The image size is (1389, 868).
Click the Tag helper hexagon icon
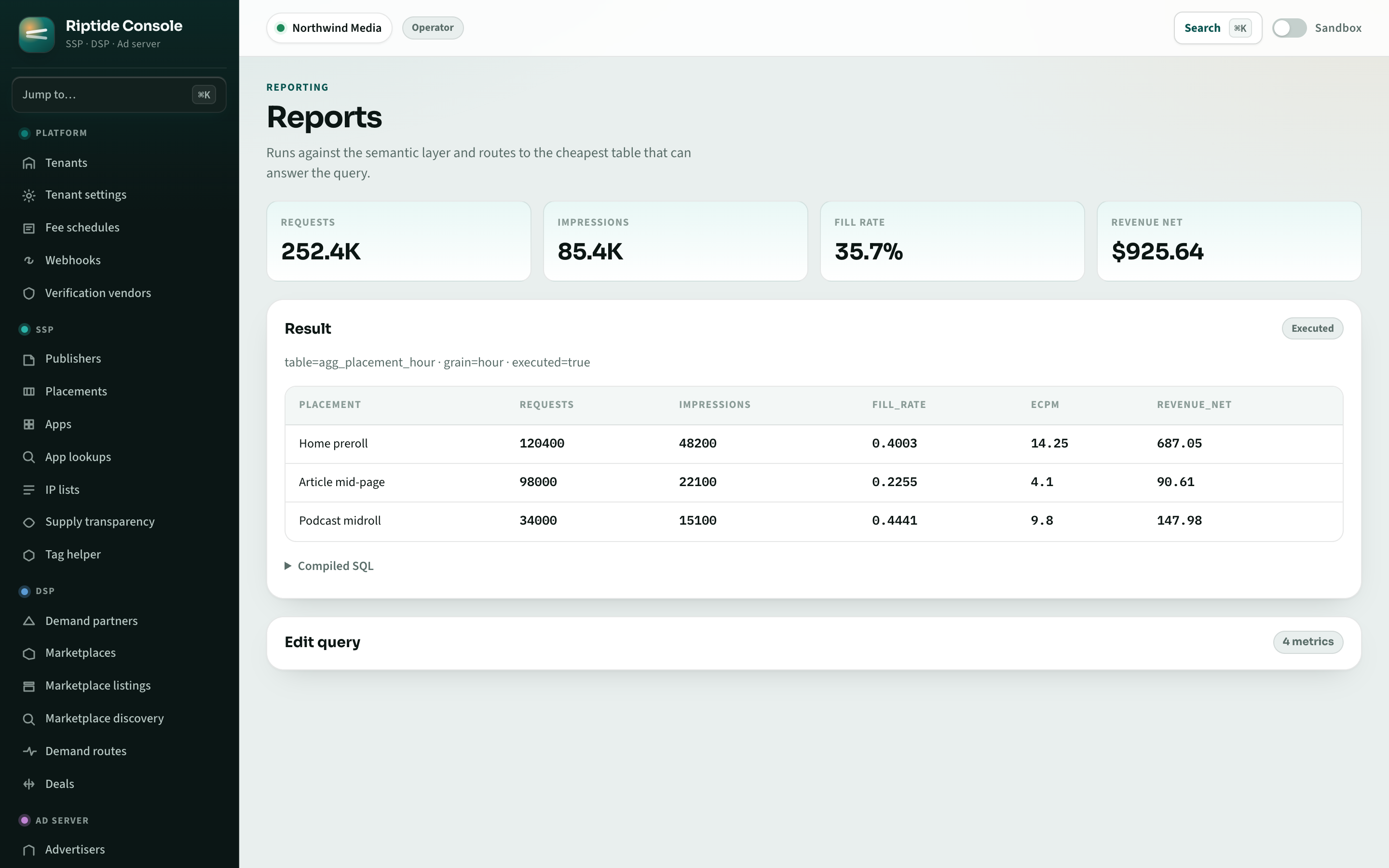pyautogui.click(x=29, y=555)
